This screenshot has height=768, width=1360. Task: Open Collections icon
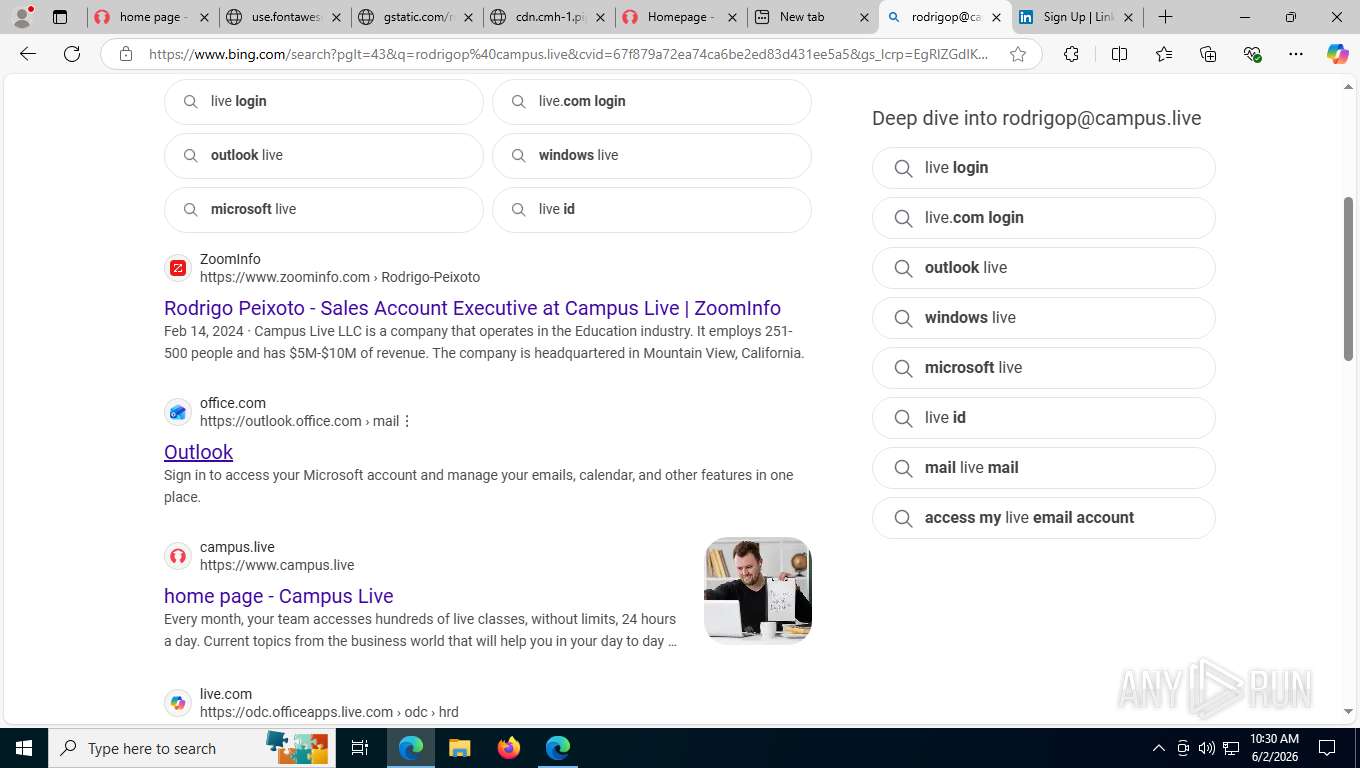tap(1208, 54)
